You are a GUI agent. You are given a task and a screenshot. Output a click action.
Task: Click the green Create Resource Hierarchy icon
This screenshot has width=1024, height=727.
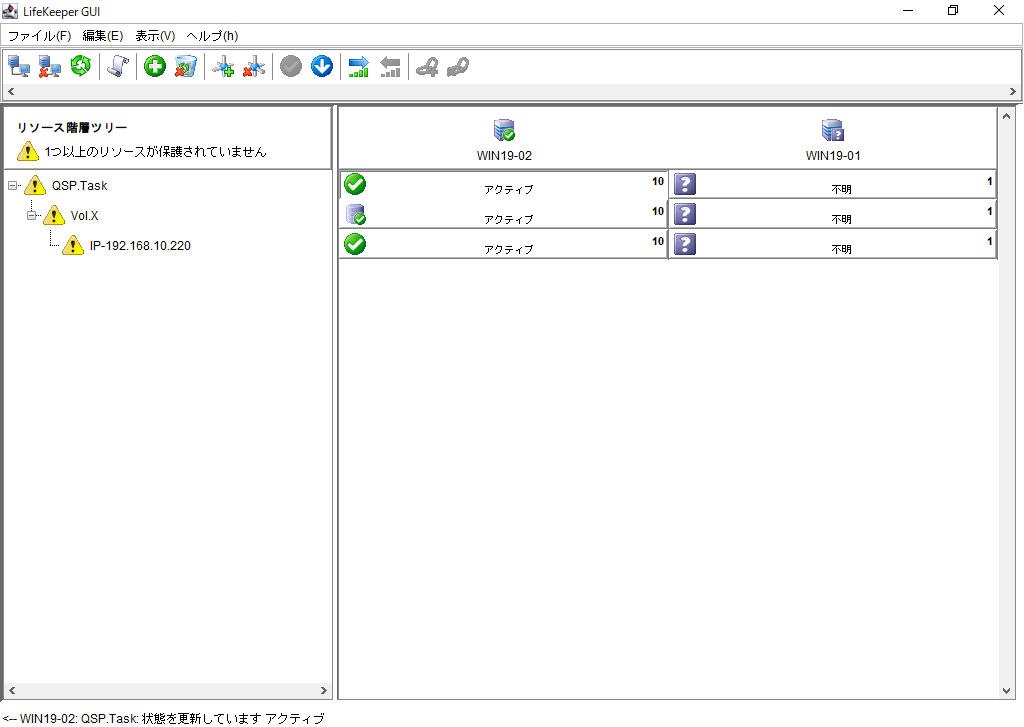pyautogui.click(x=155, y=67)
